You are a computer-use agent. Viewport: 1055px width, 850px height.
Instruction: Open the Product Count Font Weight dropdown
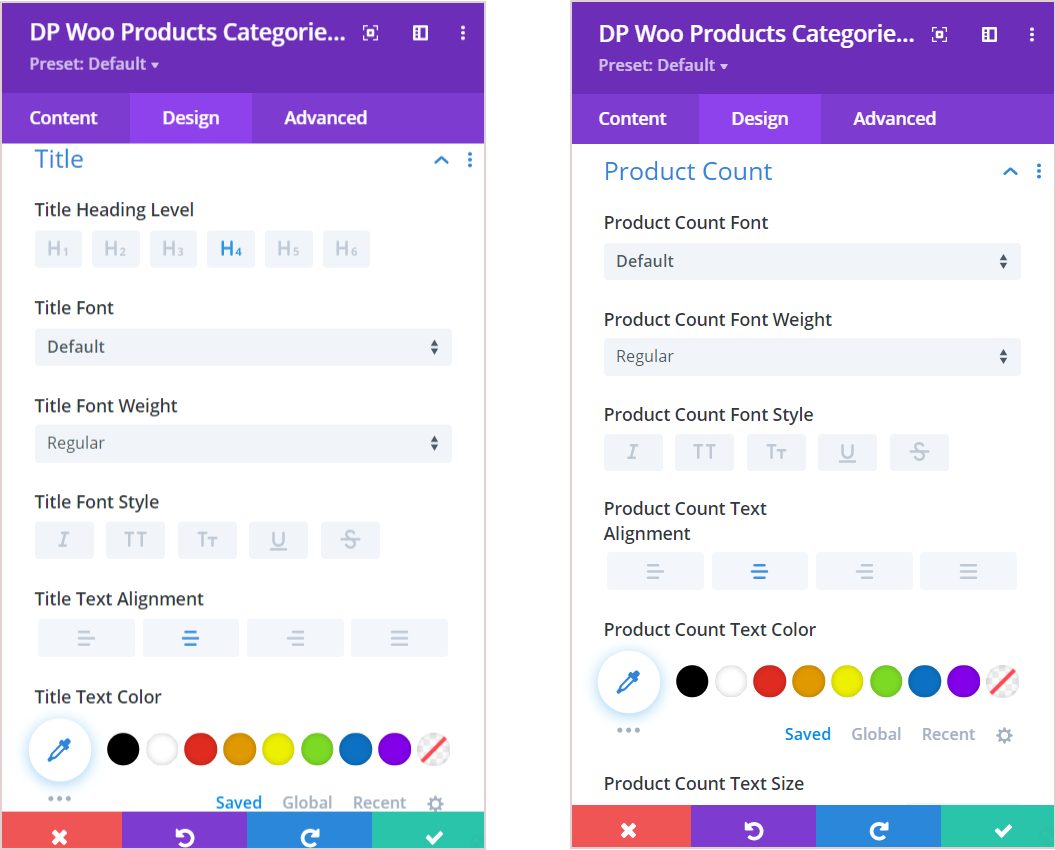coord(812,357)
